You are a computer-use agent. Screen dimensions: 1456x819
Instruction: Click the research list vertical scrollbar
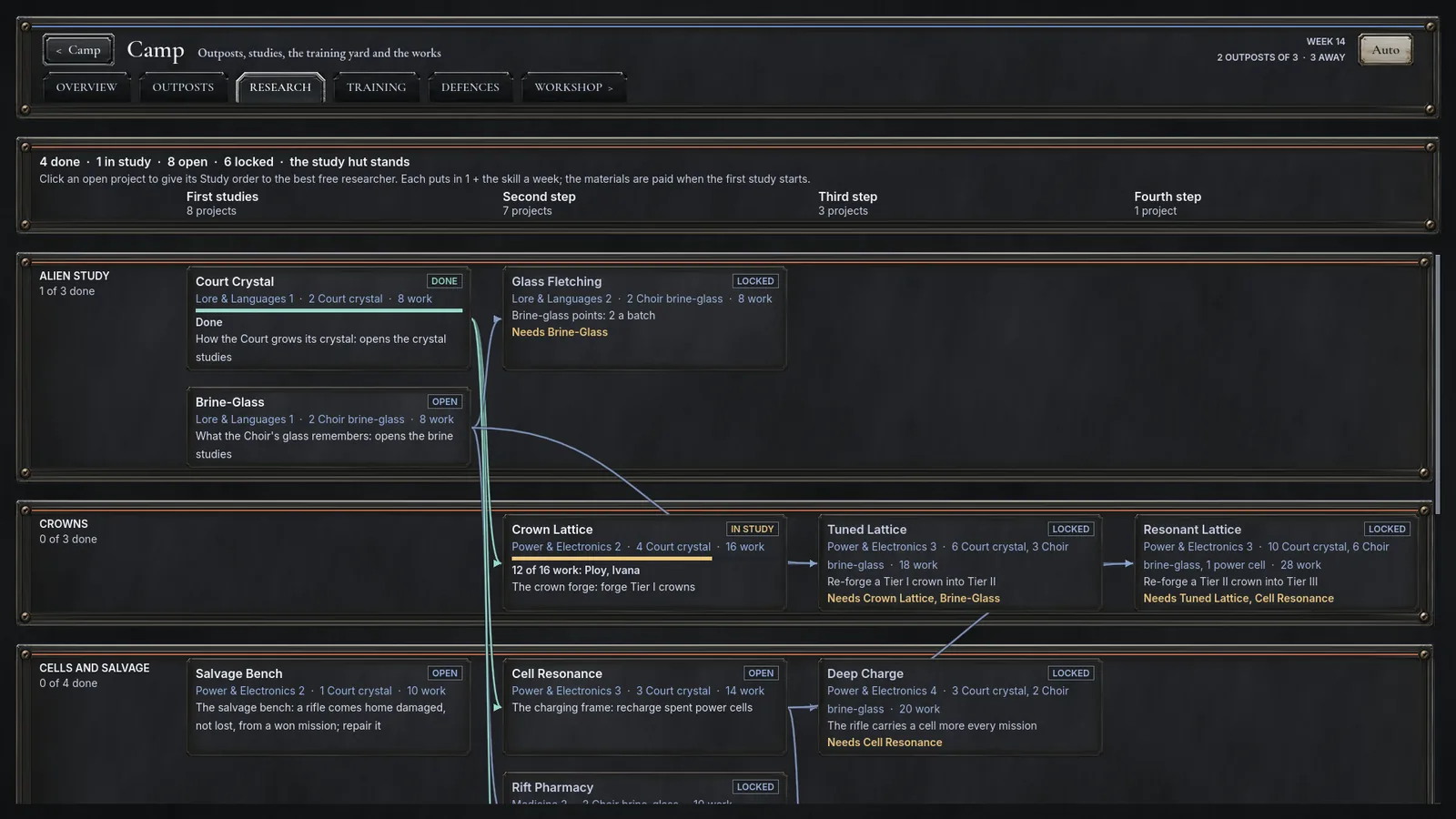1438,384
